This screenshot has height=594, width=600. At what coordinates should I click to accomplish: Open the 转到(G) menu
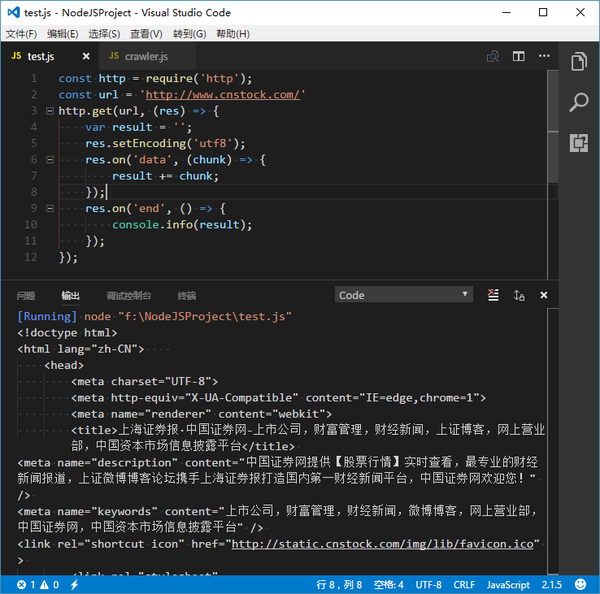click(x=189, y=34)
